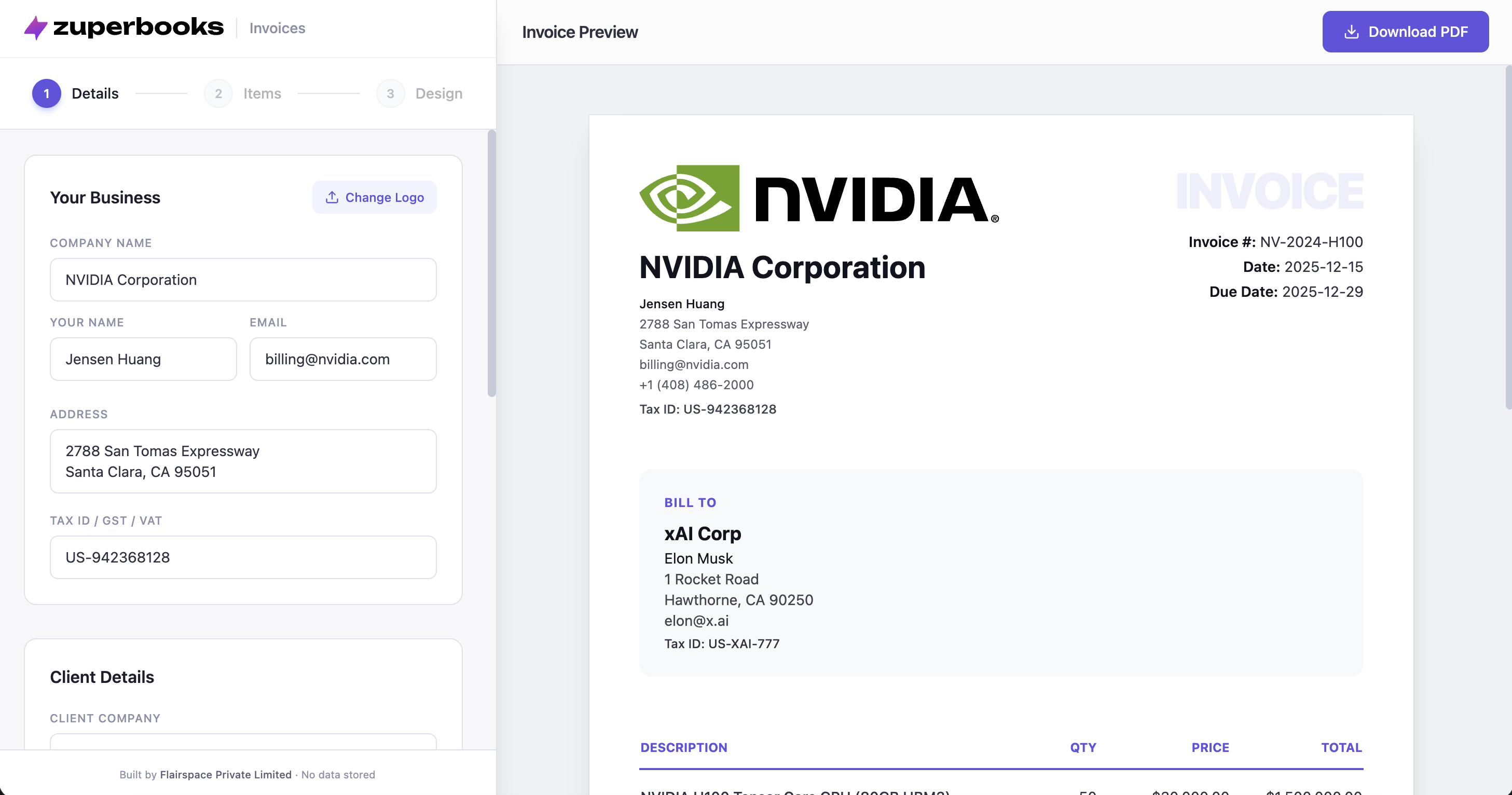Open the Invoices section in the header
Viewport: 1512px width, 795px height.
[277, 28]
